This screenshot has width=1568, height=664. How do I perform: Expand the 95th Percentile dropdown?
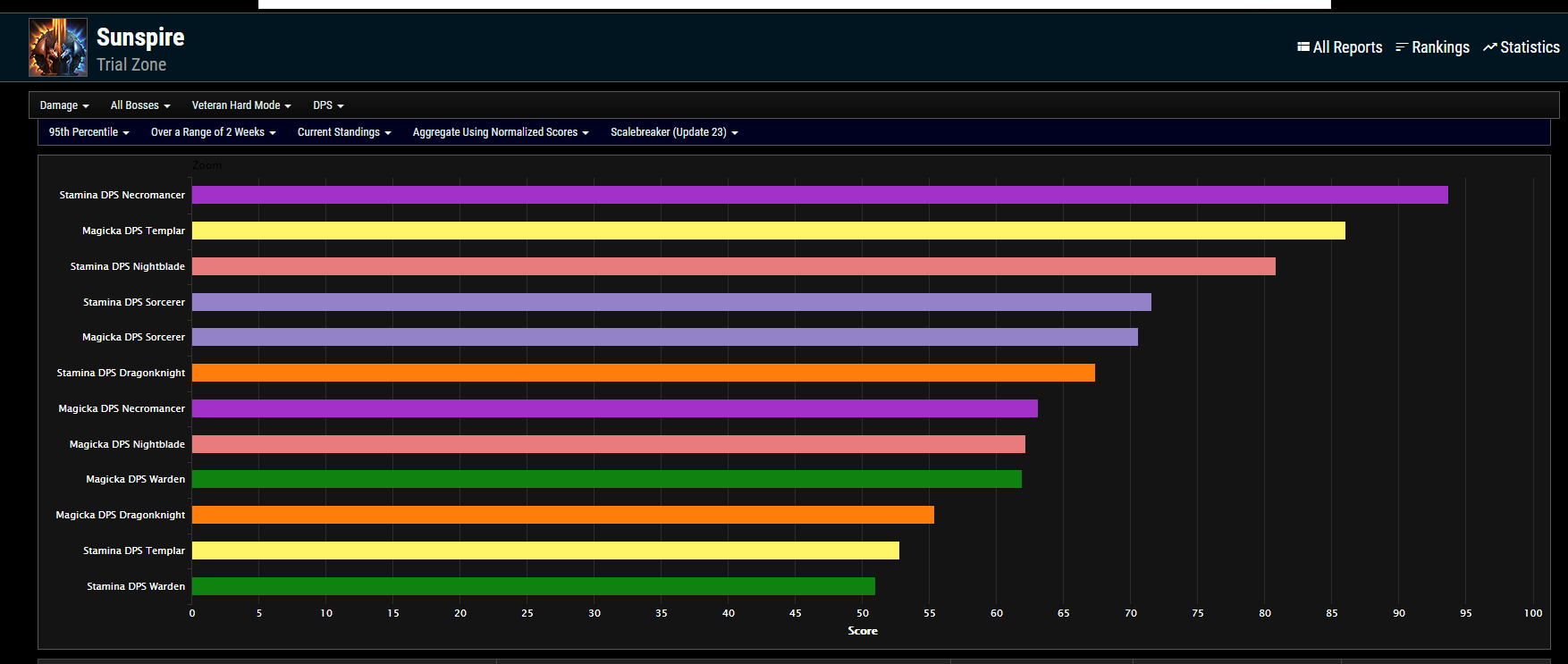click(89, 132)
